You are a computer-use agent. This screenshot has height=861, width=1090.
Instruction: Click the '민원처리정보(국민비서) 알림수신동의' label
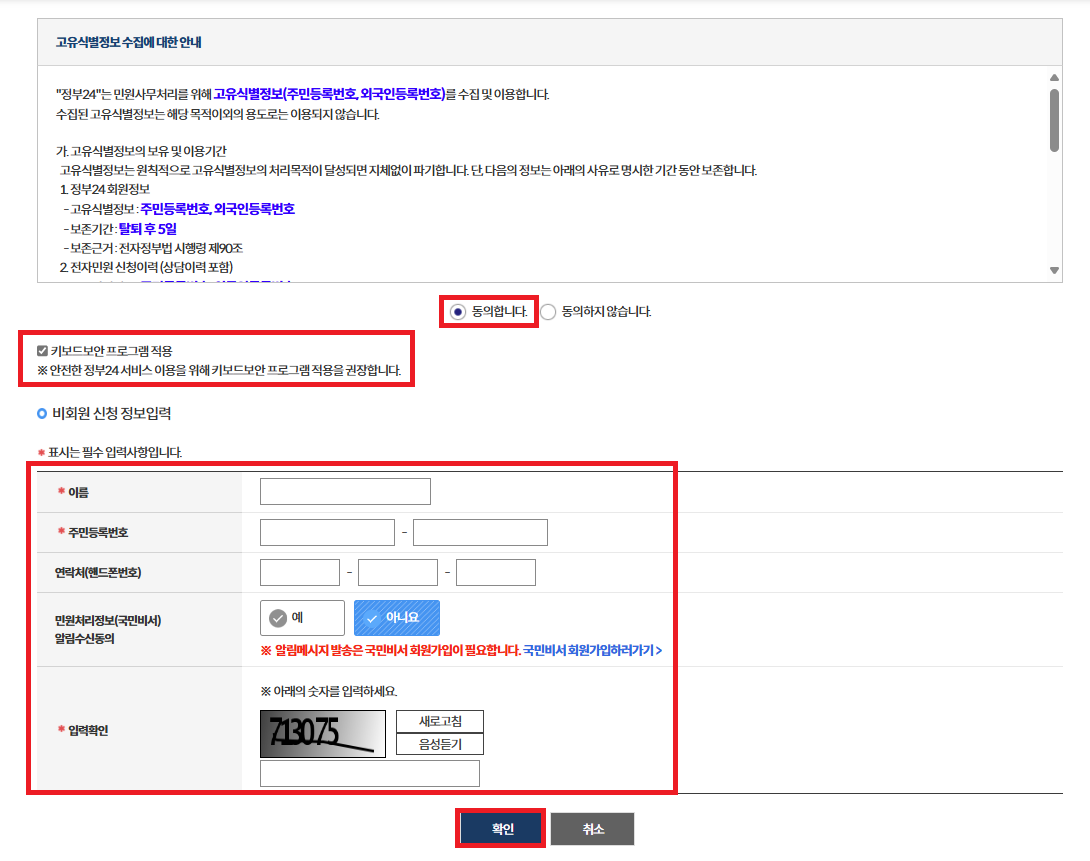click(x=108, y=629)
